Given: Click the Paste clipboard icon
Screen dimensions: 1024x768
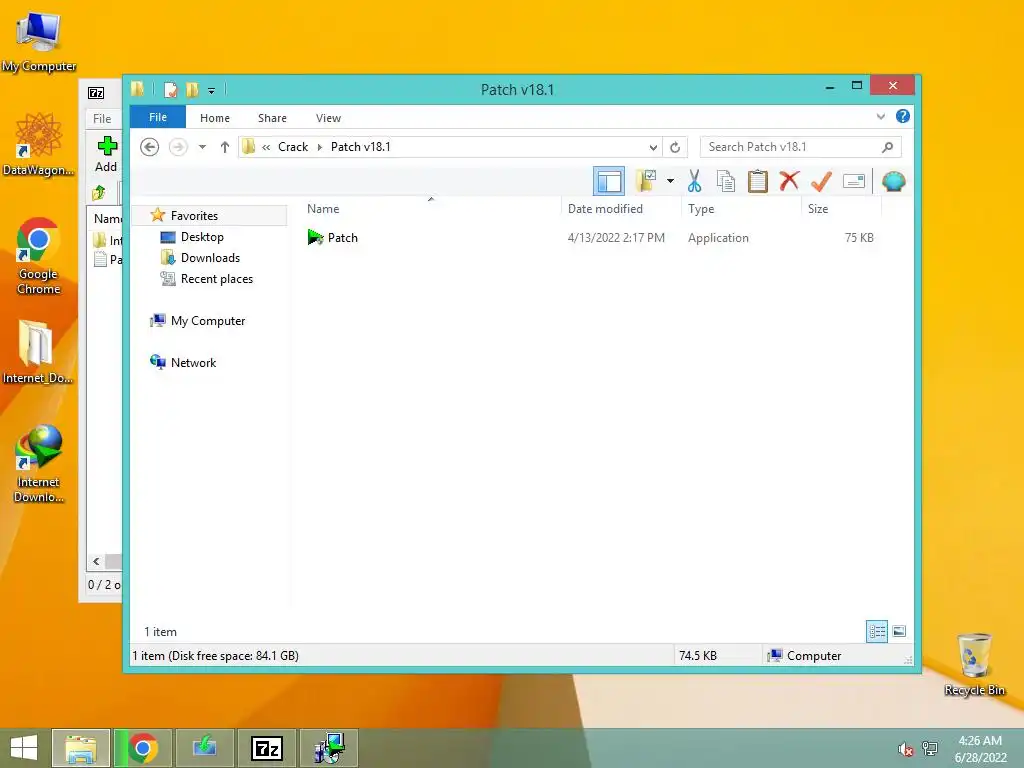Looking at the screenshot, I should (758, 181).
